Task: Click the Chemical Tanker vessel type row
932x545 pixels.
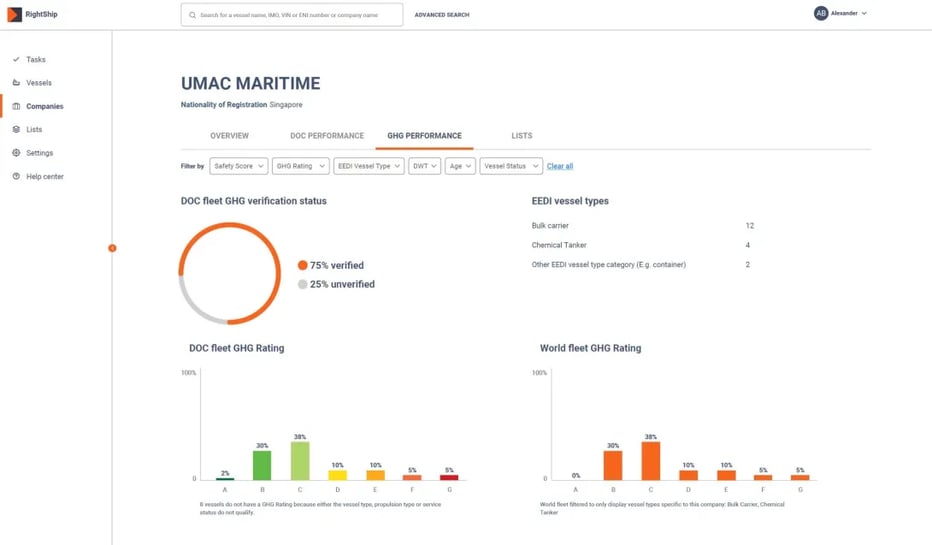Action: click(x=643, y=245)
